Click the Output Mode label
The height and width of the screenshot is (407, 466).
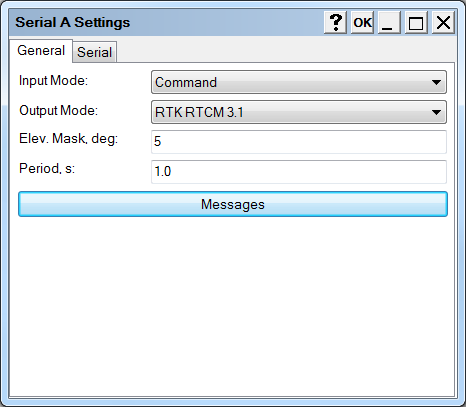59,111
